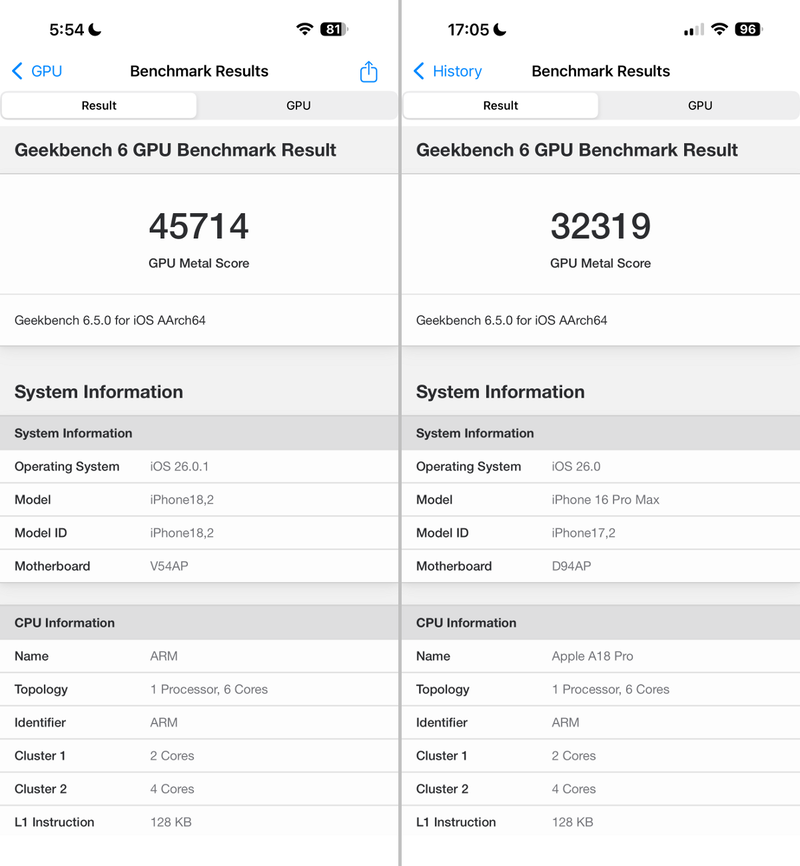Select the Result tab on the right screen
This screenshot has height=866, width=800.
click(x=501, y=105)
